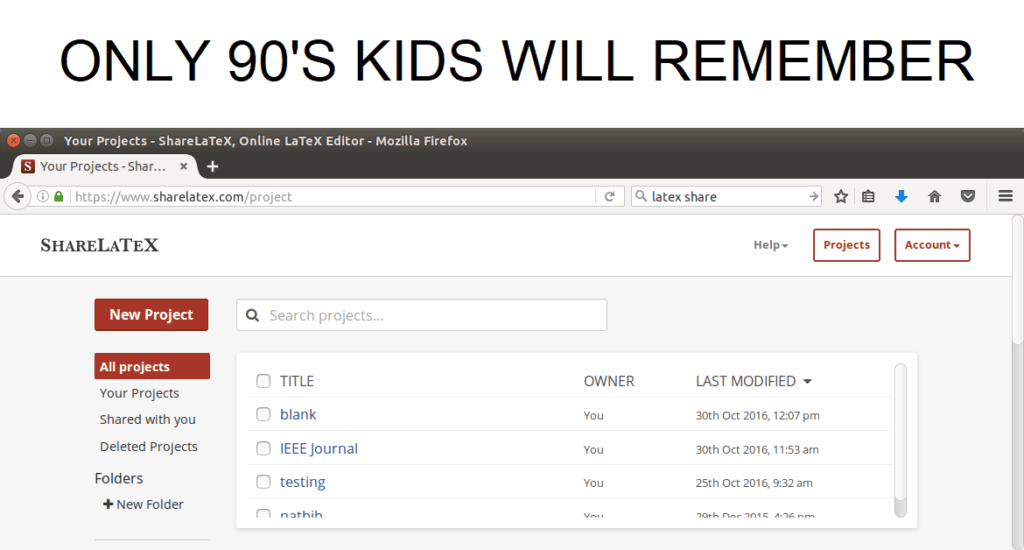This screenshot has height=550, width=1024.
Task: Click the magnifier icon in Search projects box
Action: point(253,315)
